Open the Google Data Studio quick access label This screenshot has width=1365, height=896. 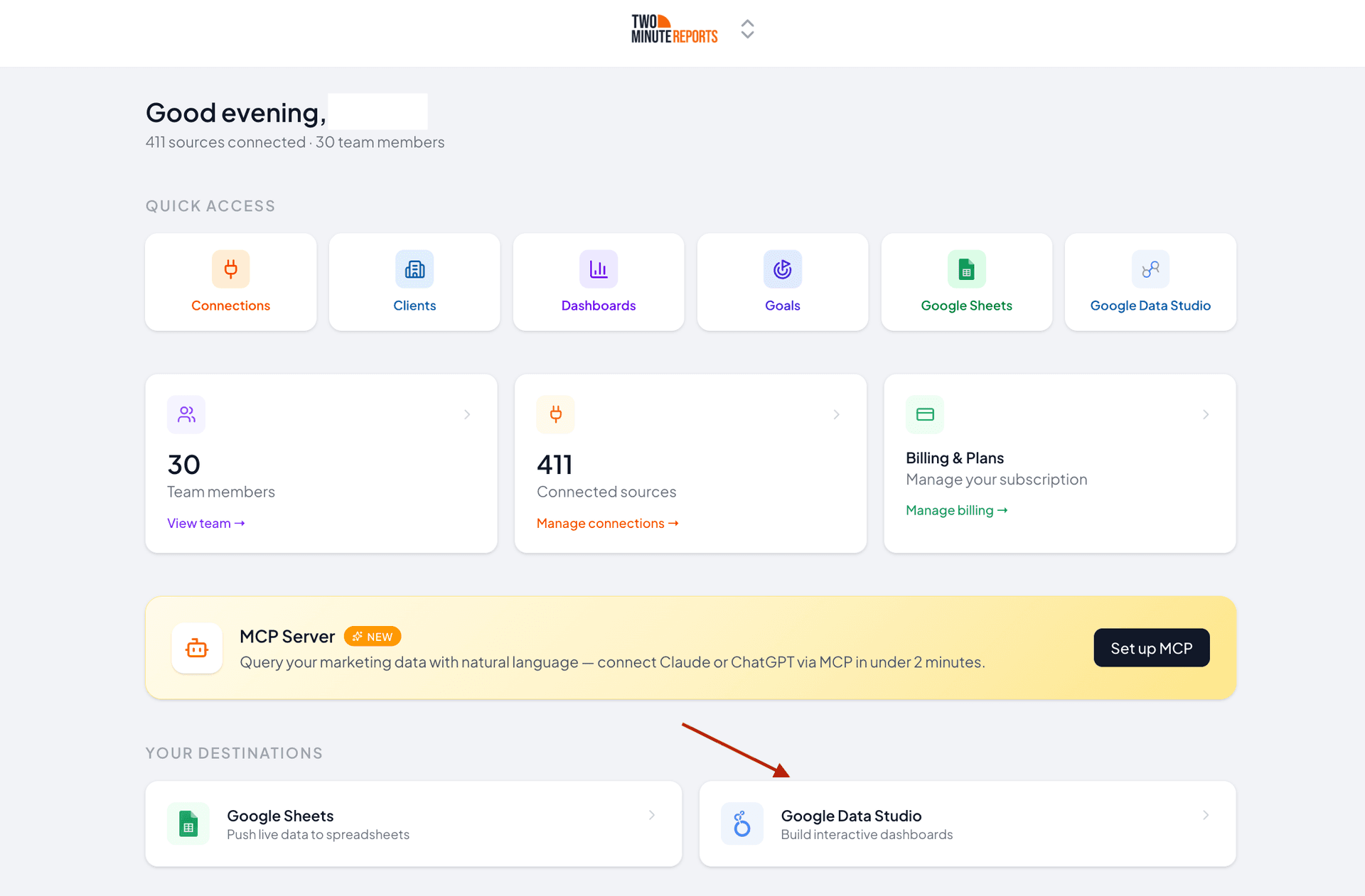coord(1151,306)
